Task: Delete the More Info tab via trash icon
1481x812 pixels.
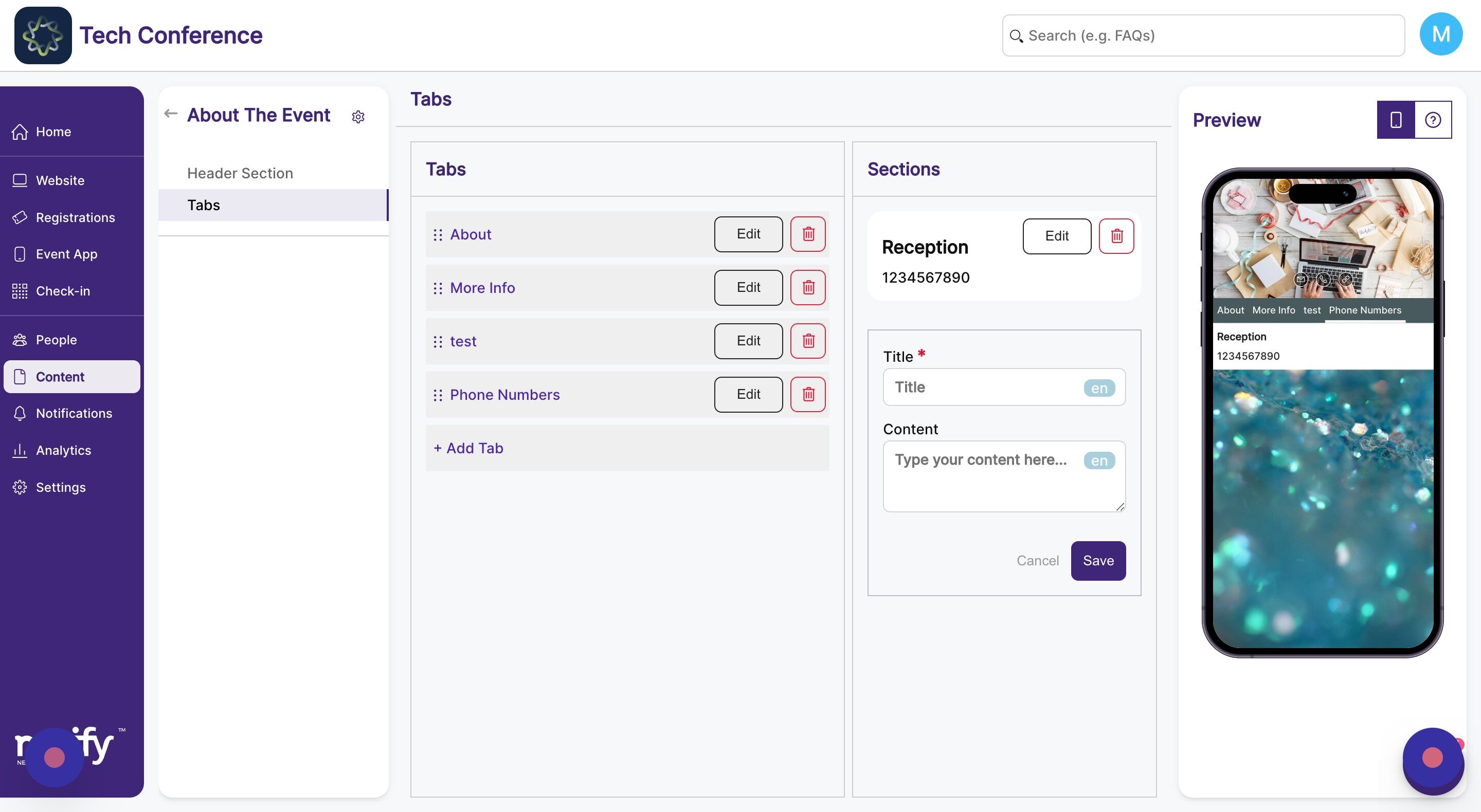Action: coord(808,287)
